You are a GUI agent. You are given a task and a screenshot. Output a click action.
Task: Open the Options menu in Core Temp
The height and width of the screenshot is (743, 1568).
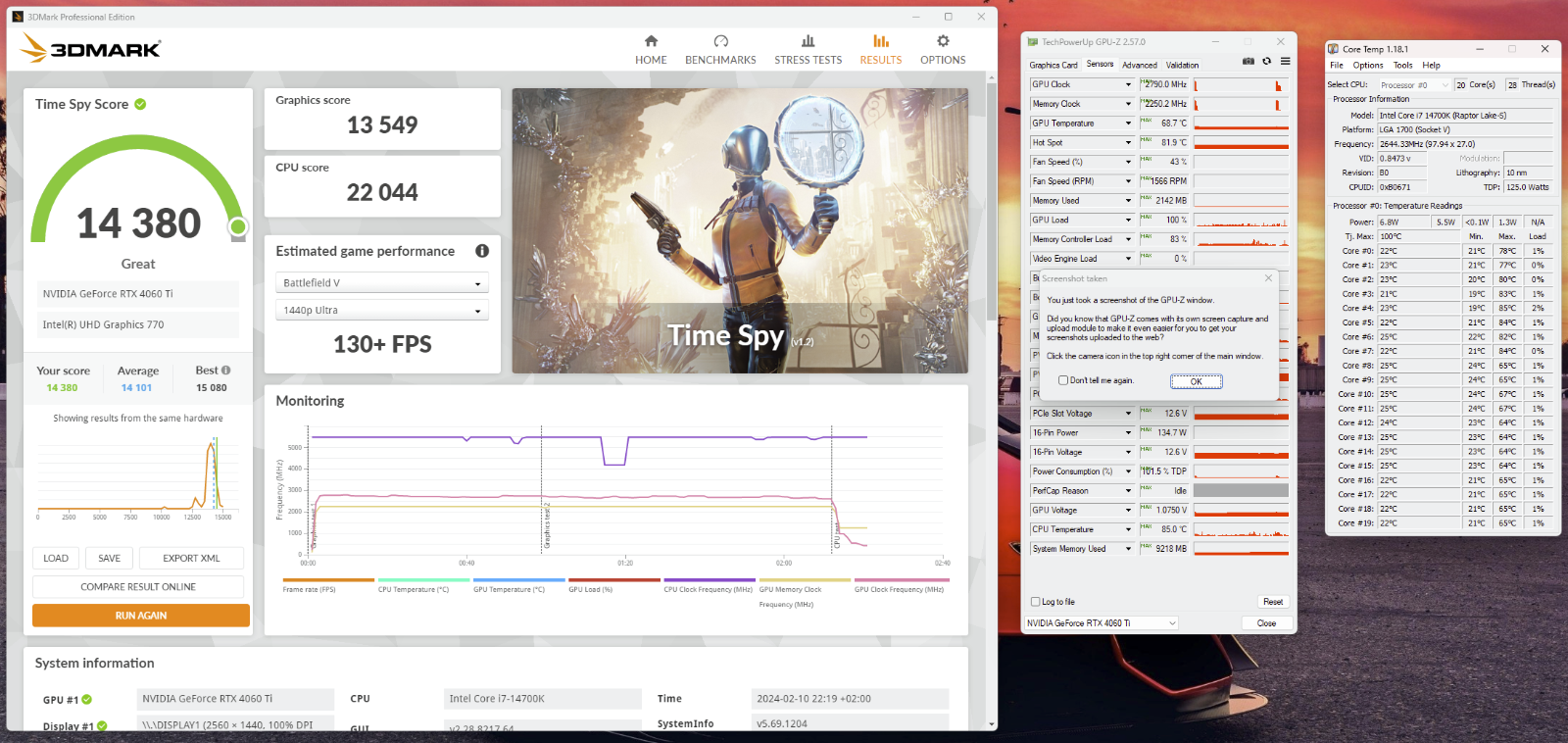1368,66
